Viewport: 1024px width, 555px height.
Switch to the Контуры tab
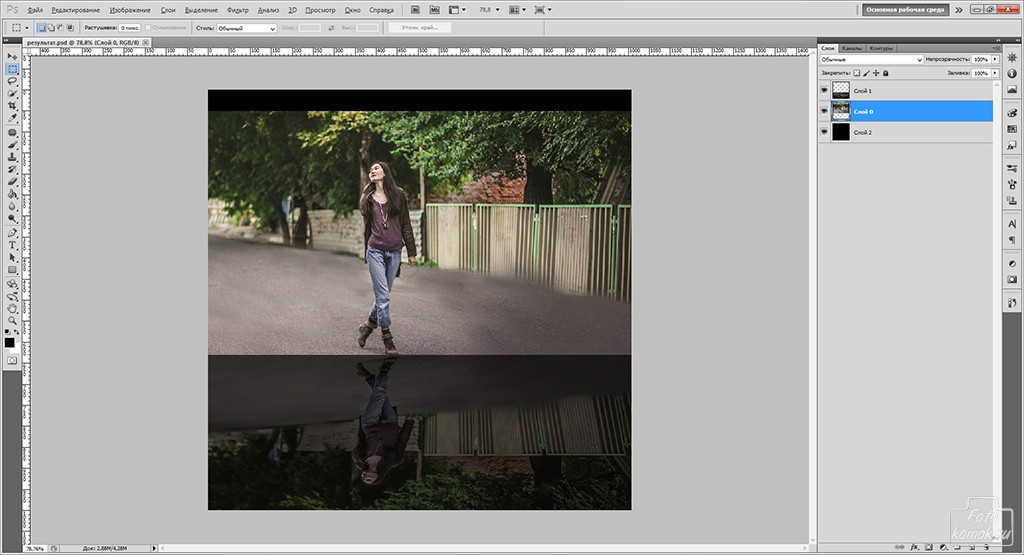[881, 48]
